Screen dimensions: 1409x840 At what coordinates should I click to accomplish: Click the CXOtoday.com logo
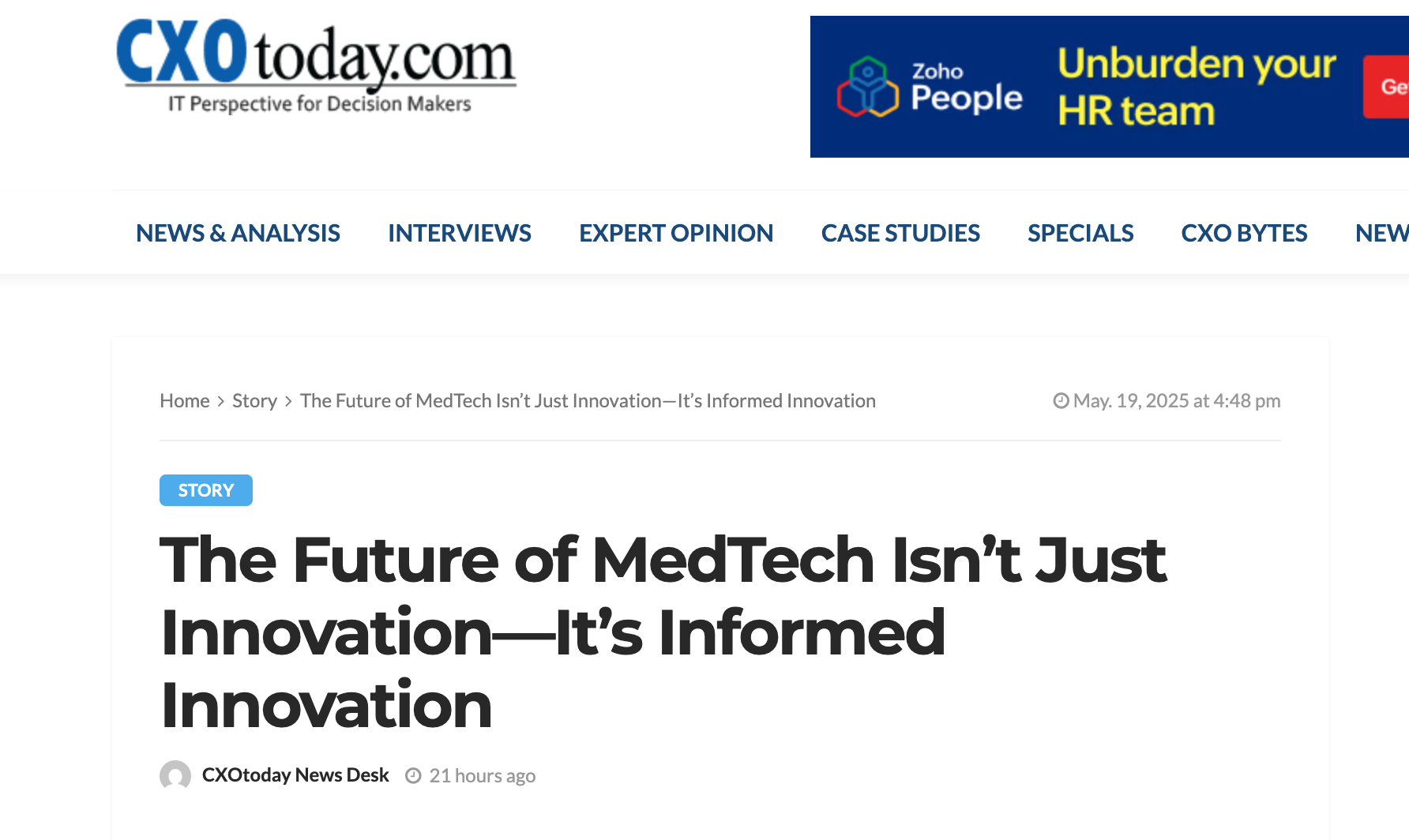[x=316, y=66]
